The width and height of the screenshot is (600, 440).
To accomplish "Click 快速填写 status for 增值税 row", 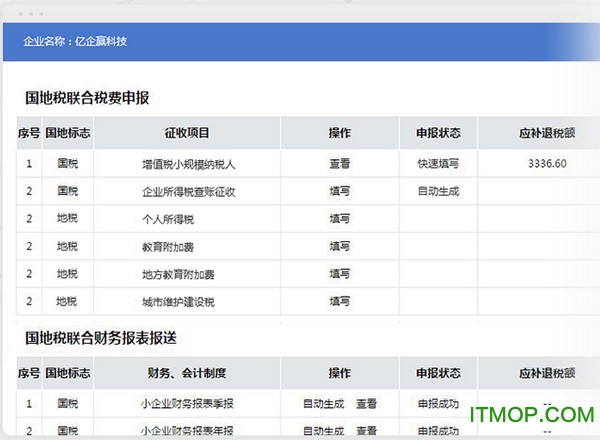I will click(438, 163).
